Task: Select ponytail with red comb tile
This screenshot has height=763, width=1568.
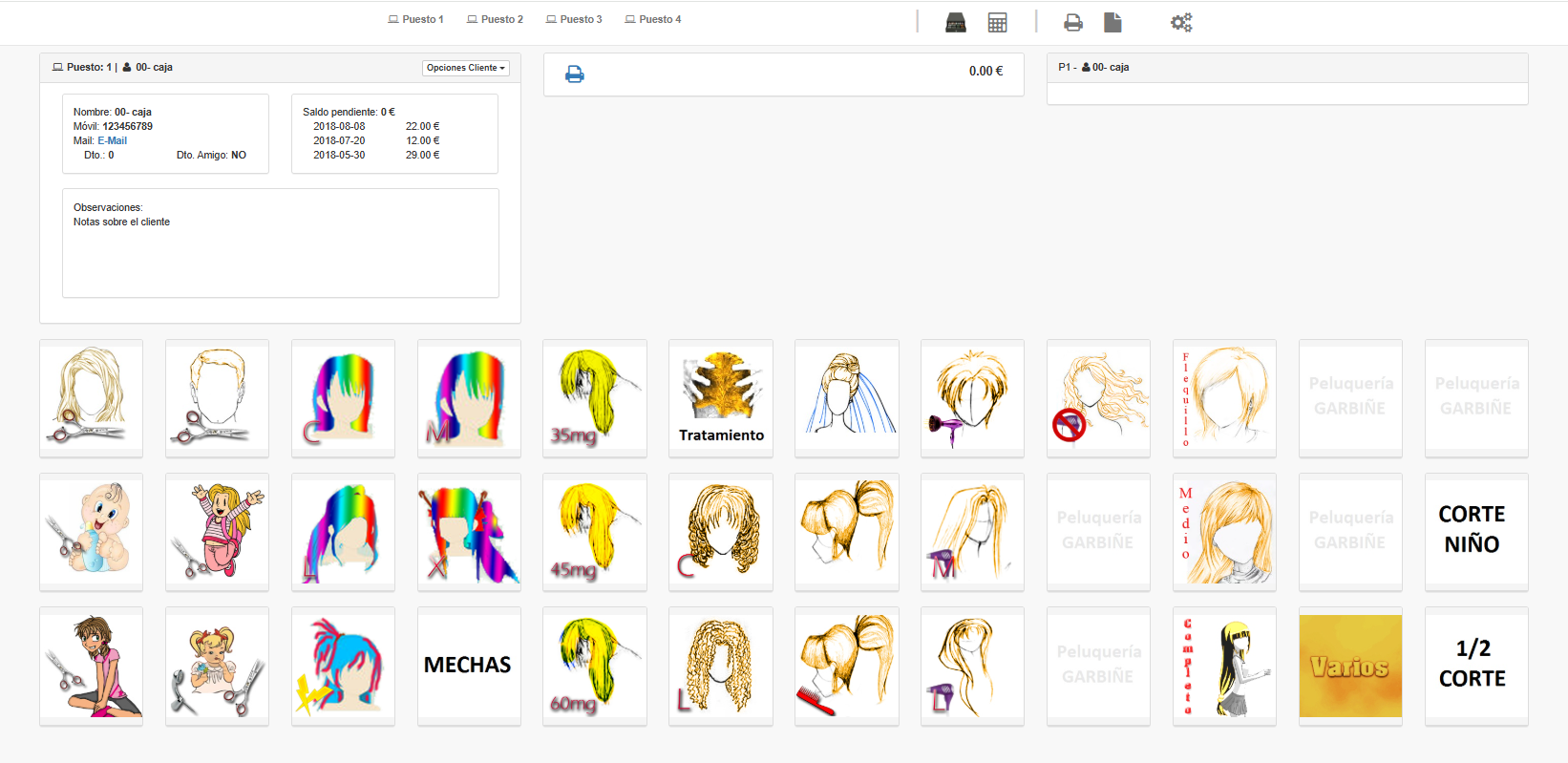Action: coord(847,666)
